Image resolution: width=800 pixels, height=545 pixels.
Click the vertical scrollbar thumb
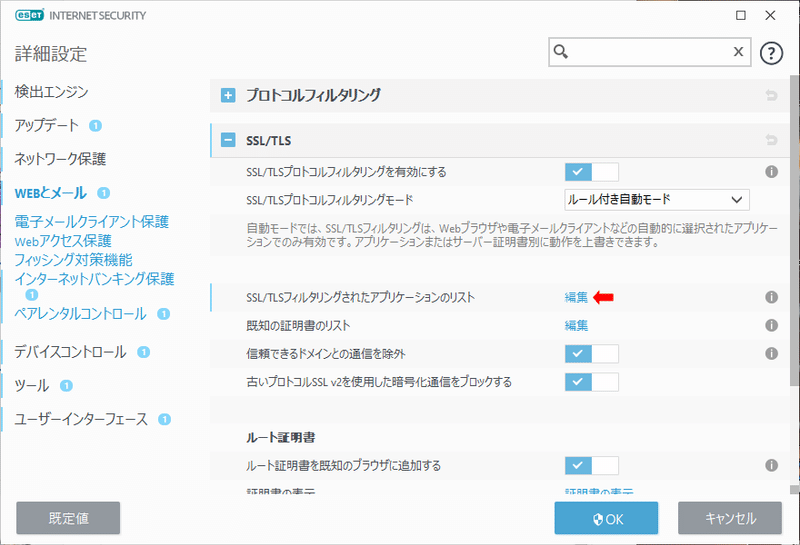(x=794, y=230)
